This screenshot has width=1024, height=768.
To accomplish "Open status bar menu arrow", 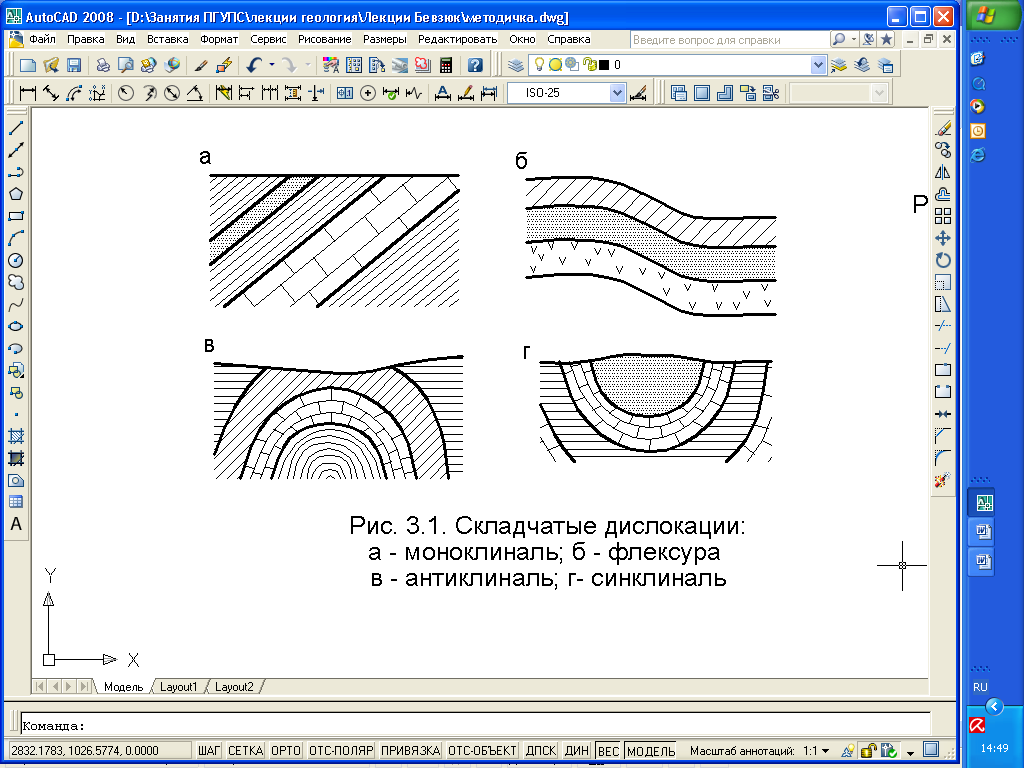I will coord(910,752).
